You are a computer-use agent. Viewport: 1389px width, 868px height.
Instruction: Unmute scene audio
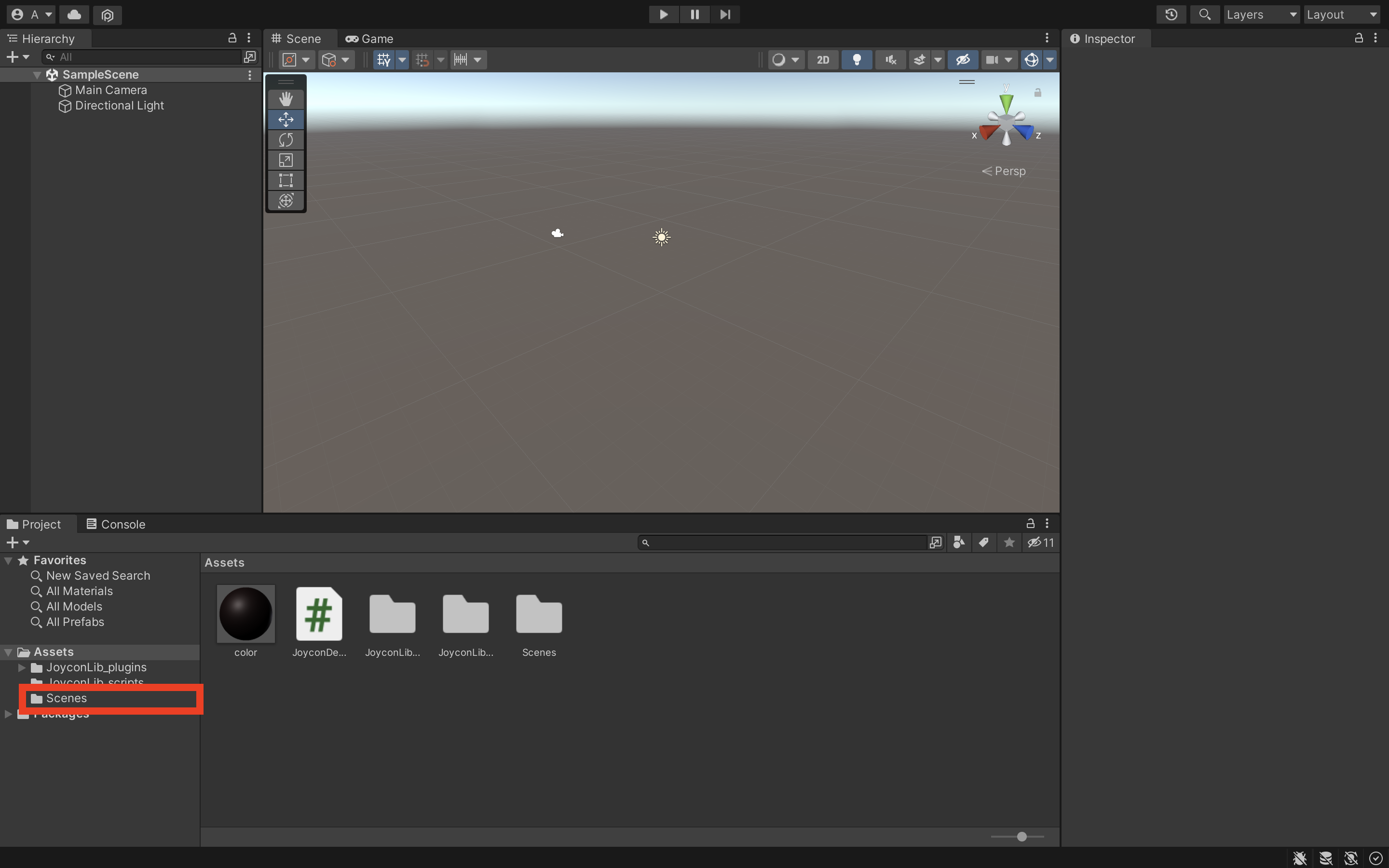coord(890,59)
